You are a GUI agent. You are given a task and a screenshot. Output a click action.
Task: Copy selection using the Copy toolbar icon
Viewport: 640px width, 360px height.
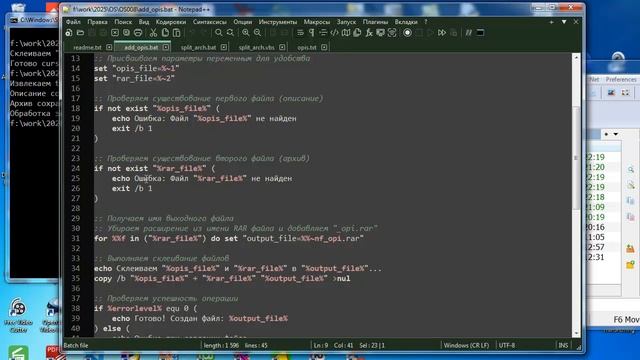[165, 33]
